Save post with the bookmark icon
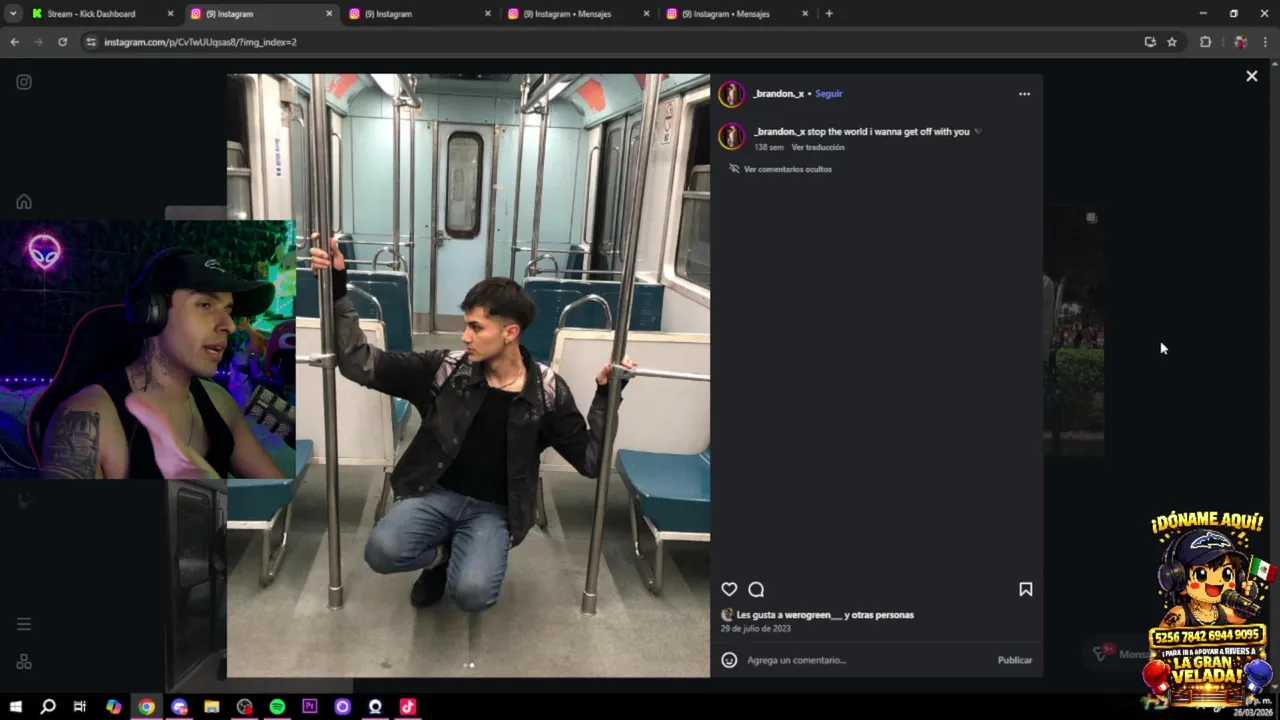1280x720 pixels. click(x=1025, y=589)
